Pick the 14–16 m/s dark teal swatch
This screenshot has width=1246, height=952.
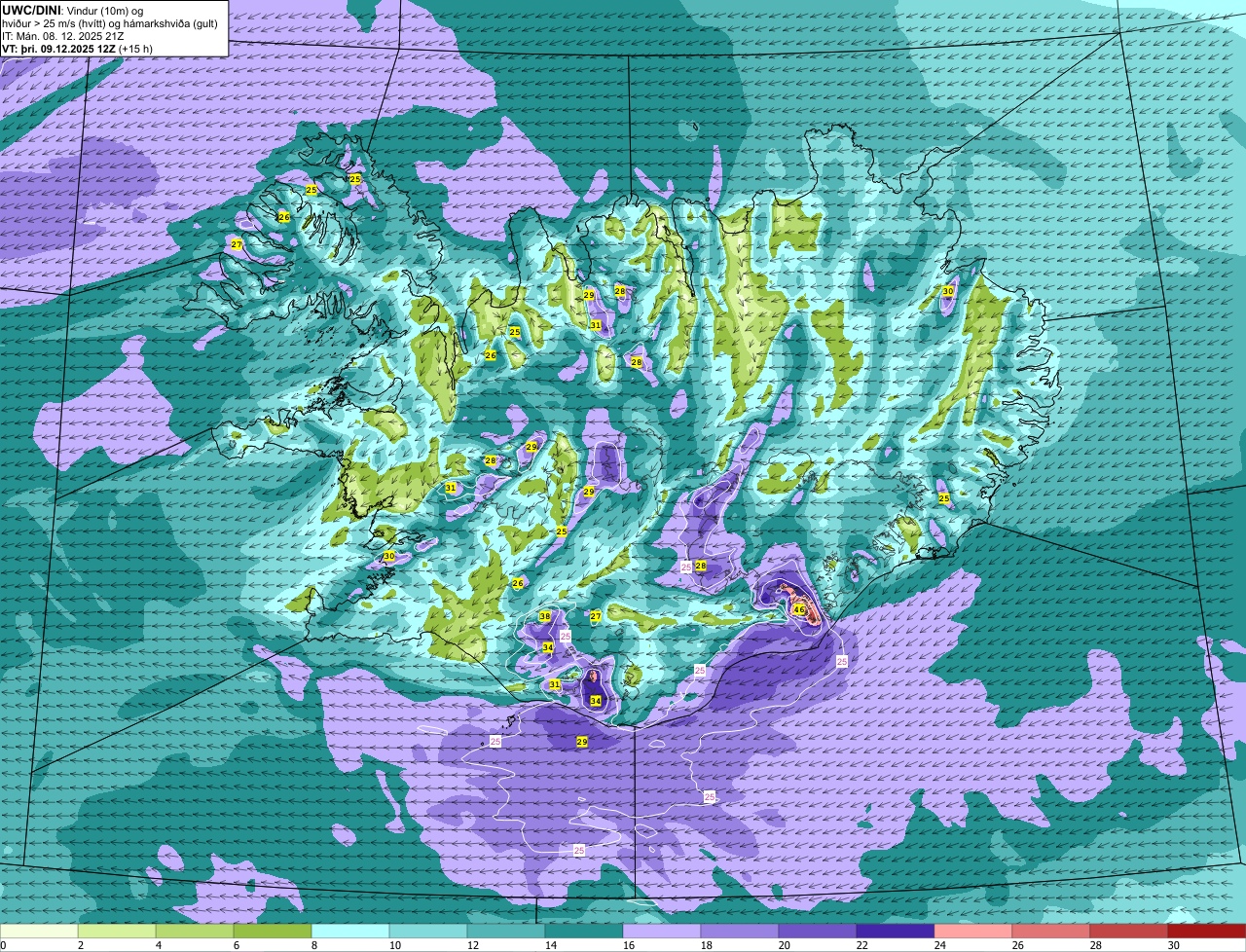pos(584,932)
